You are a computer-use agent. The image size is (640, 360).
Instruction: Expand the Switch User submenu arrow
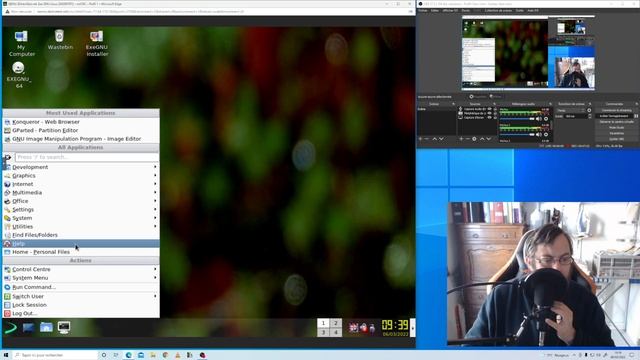[x=155, y=296]
